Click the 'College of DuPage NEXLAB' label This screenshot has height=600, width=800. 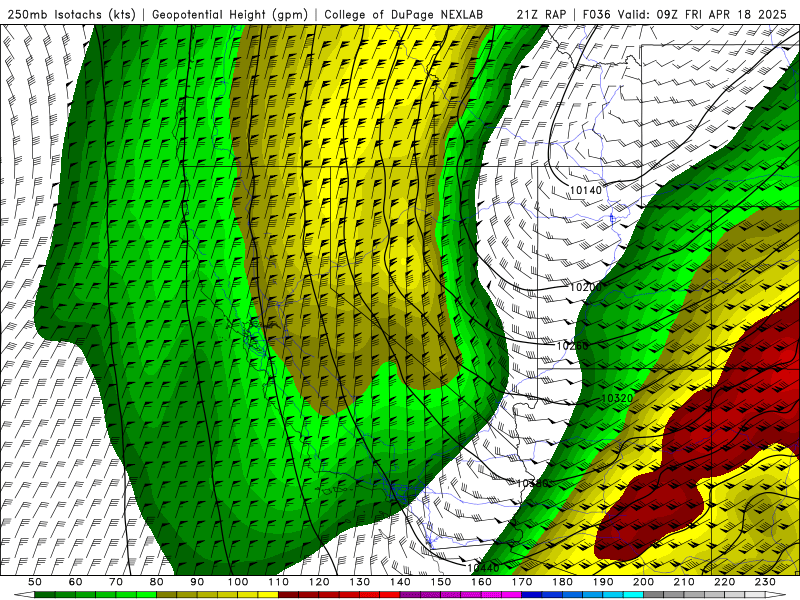[404, 14]
